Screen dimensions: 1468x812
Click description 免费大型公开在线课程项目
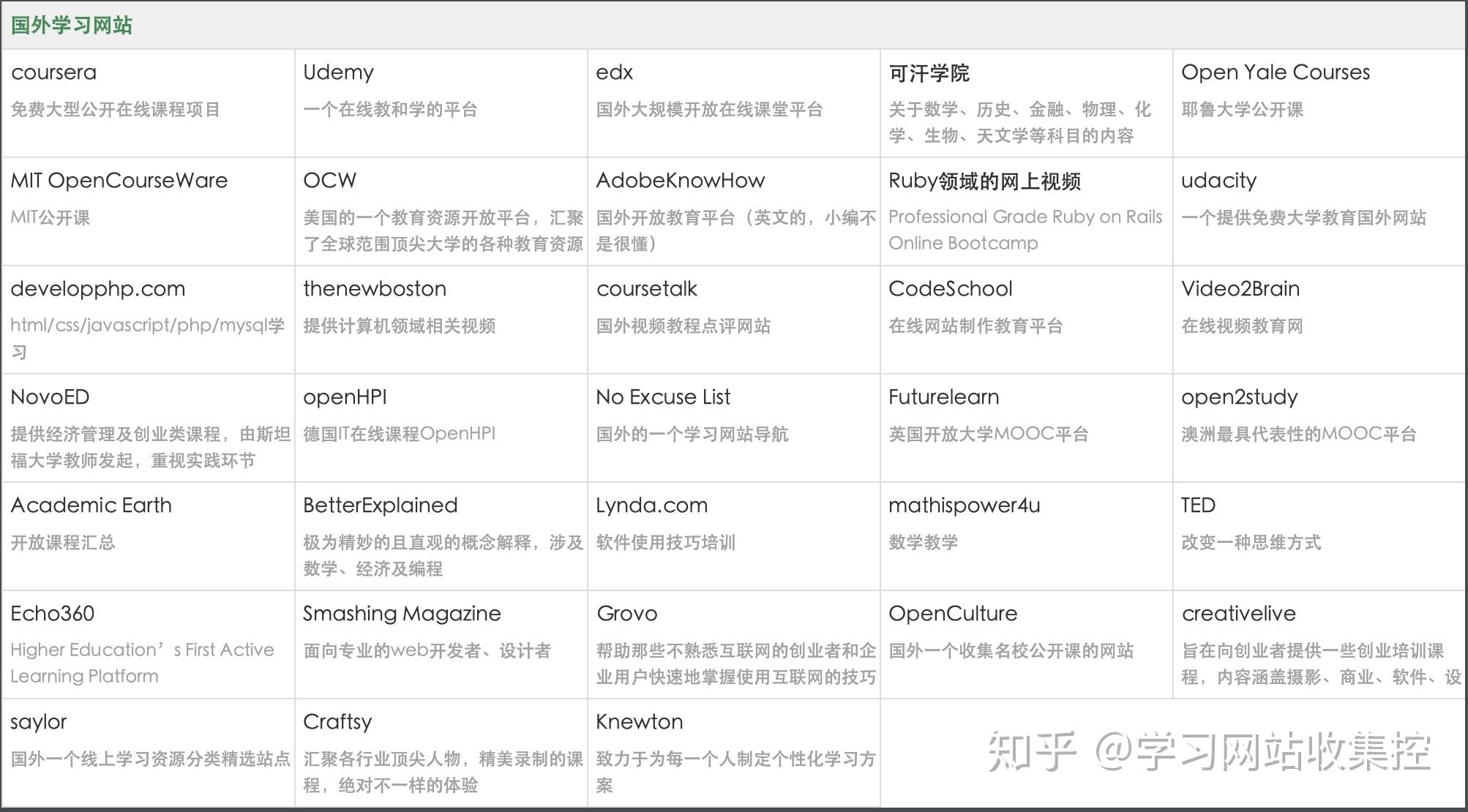coord(115,110)
